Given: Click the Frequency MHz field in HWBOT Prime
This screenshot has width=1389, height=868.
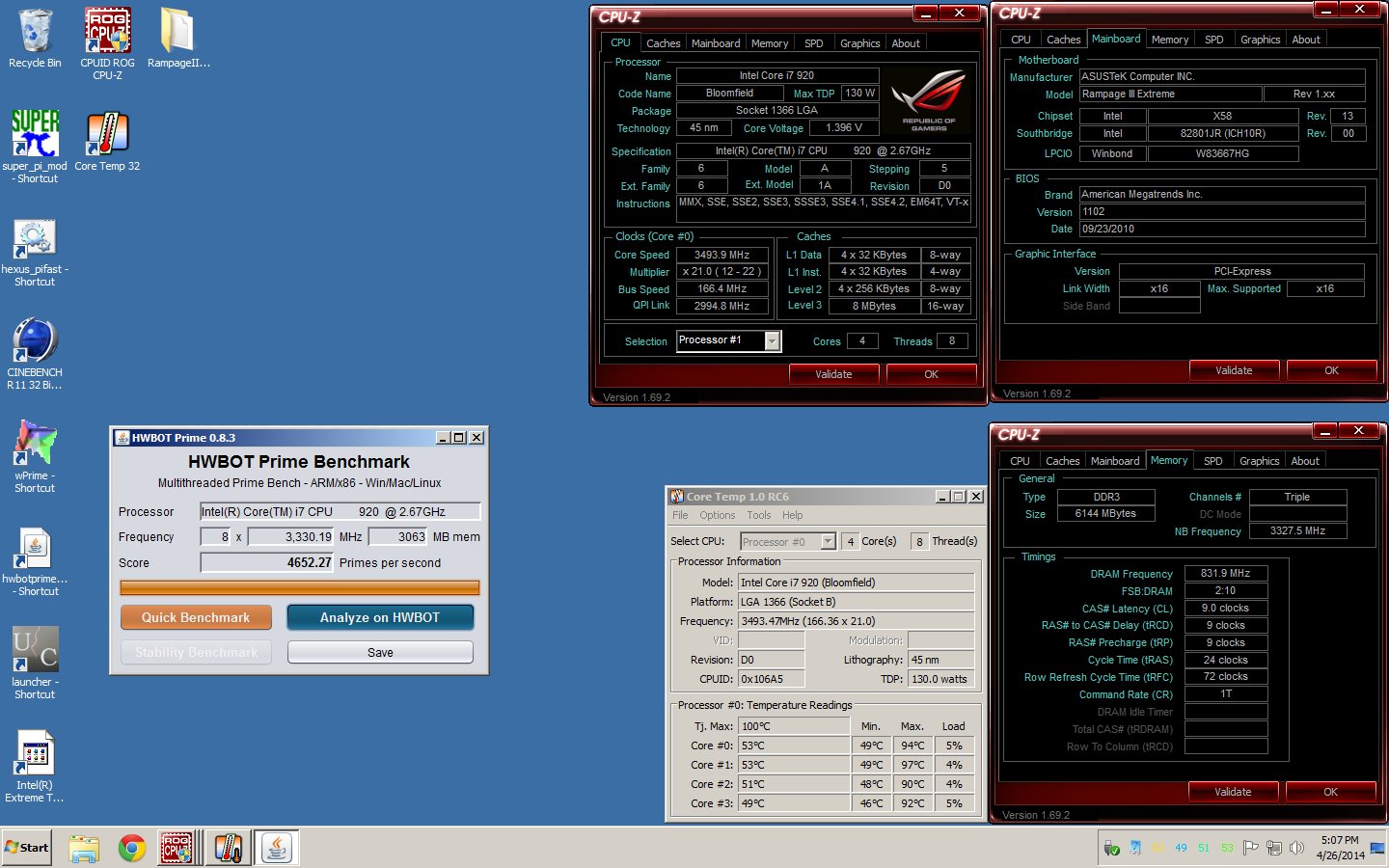Looking at the screenshot, I should point(291,536).
